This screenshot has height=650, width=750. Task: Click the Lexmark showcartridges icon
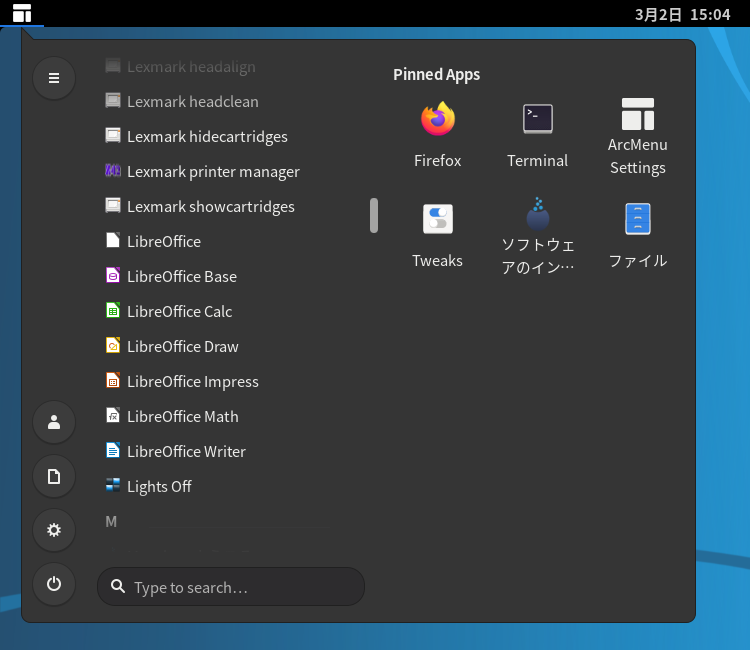pos(113,206)
